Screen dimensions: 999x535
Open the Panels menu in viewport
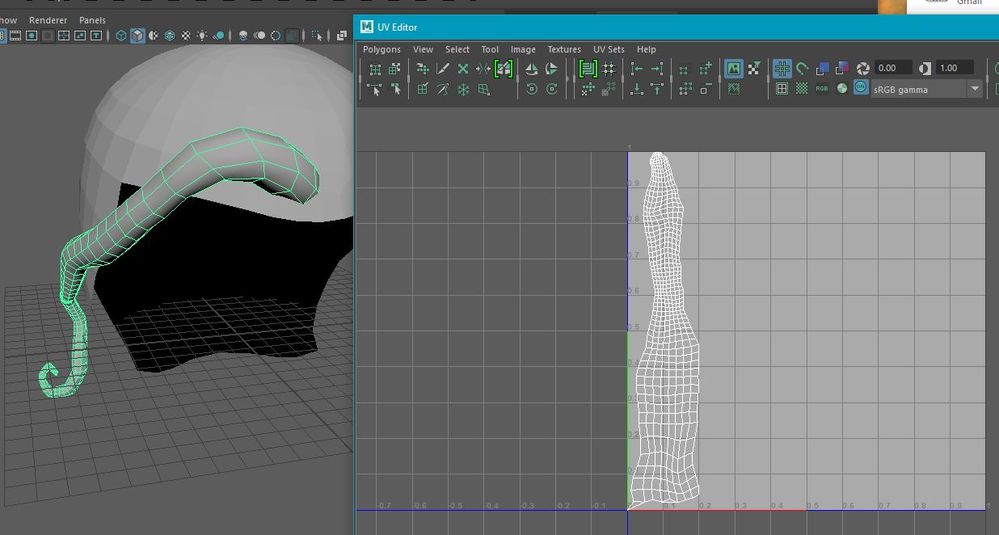point(92,20)
